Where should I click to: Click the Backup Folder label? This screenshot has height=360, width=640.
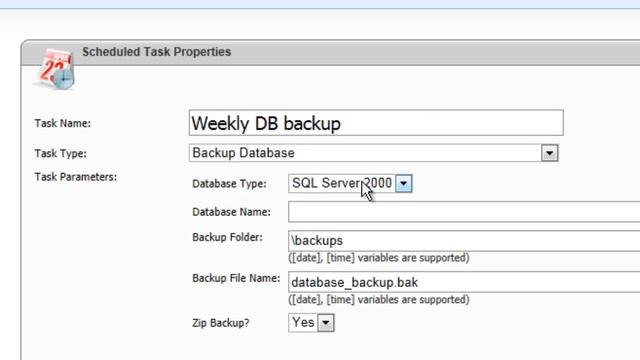(x=227, y=237)
